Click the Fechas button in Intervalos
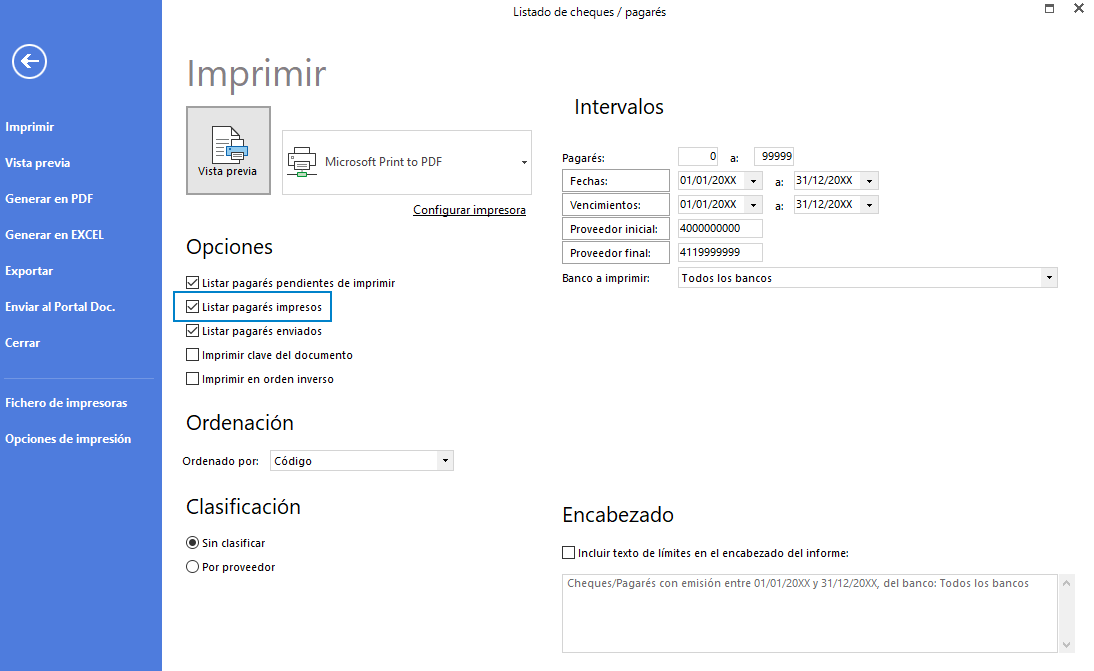The width and height of the screenshot is (1094, 671). coord(615,180)
